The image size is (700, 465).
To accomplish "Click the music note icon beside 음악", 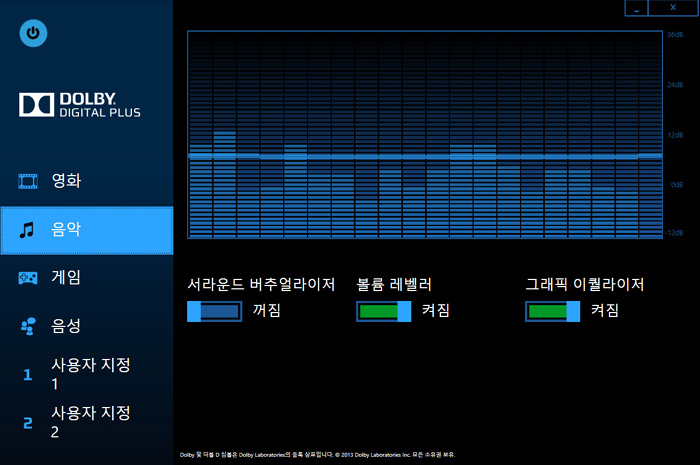I will coord(28,230).
